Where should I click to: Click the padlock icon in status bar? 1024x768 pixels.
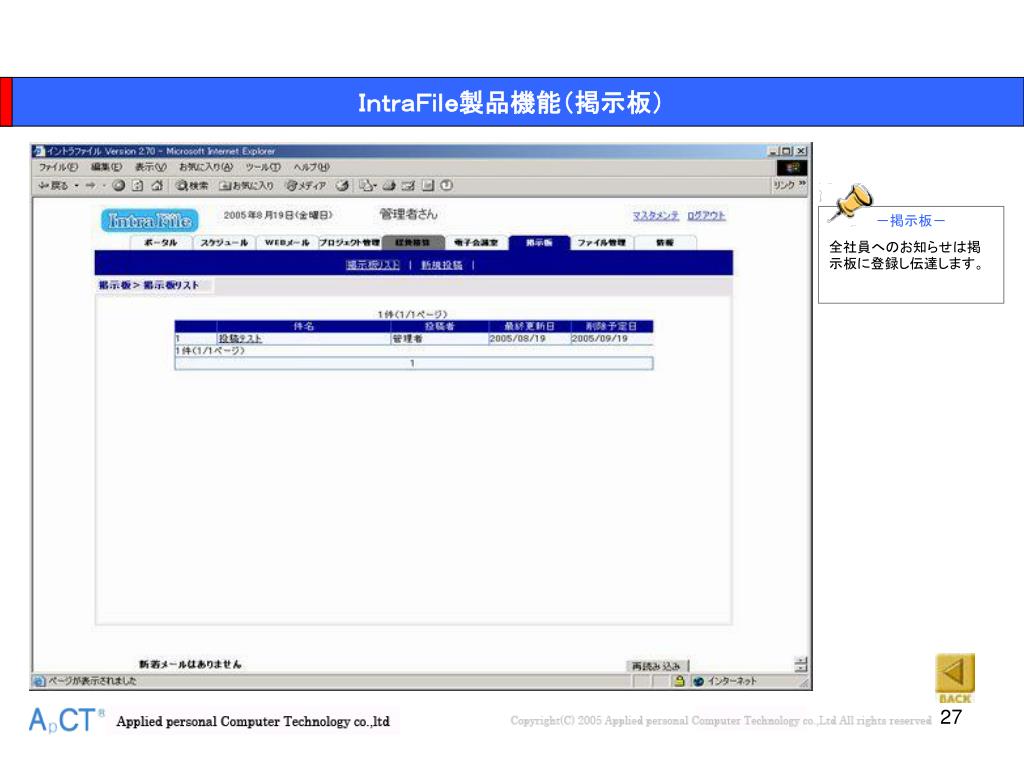coord(679,681)
